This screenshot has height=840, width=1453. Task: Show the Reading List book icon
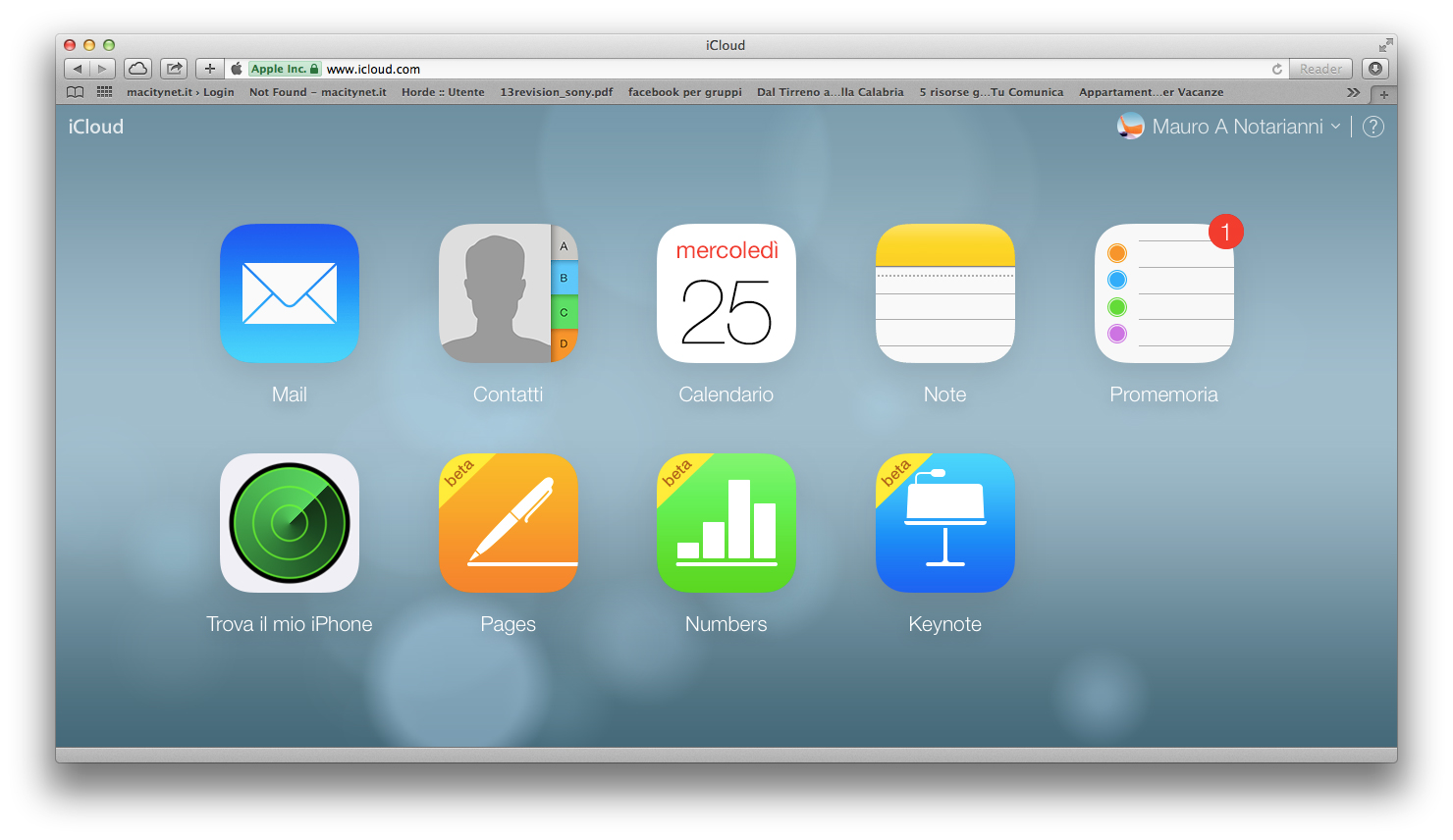click(x=76, y=92)
